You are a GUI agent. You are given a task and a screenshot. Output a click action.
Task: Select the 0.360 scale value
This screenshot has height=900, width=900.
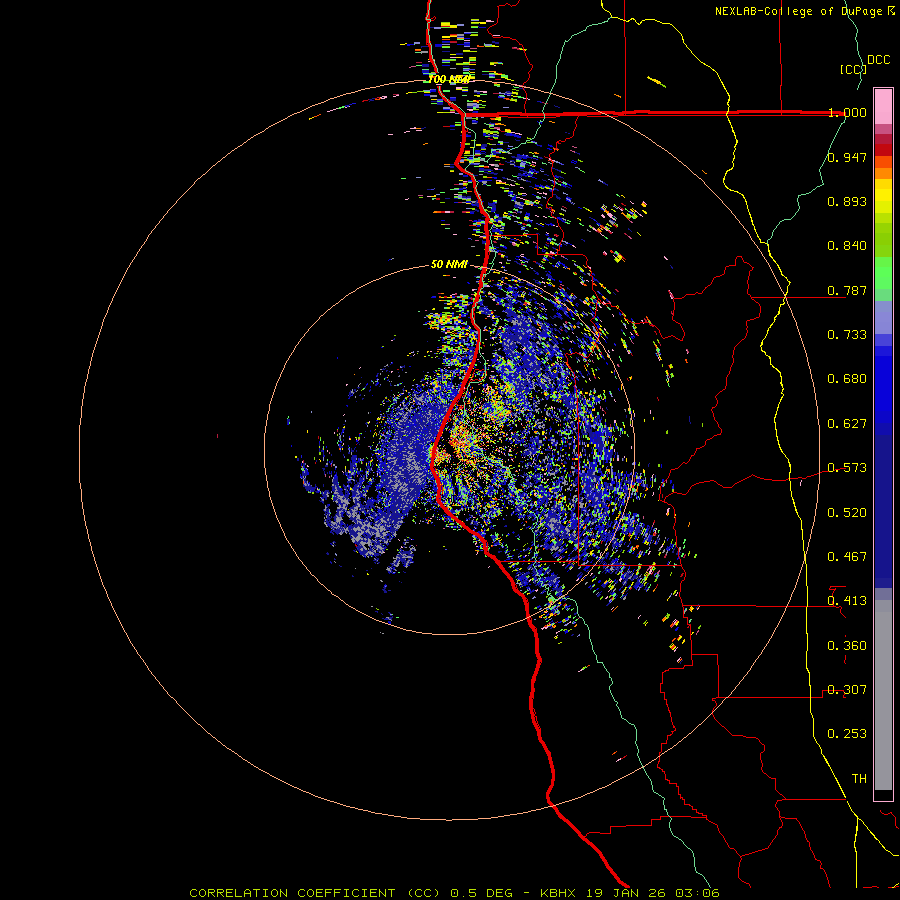click(847, 646)
